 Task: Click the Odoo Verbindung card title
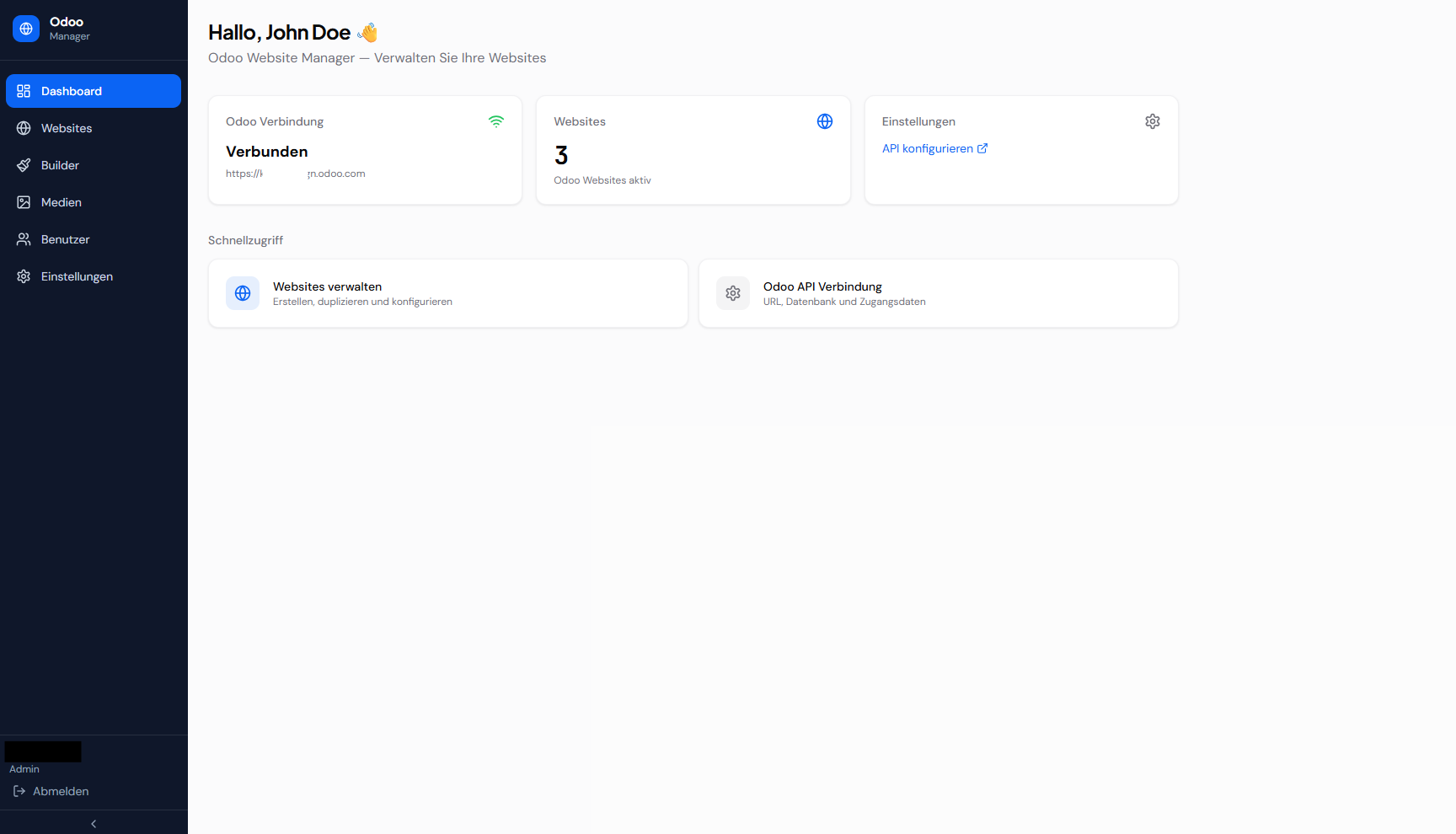tap(275, 121)
